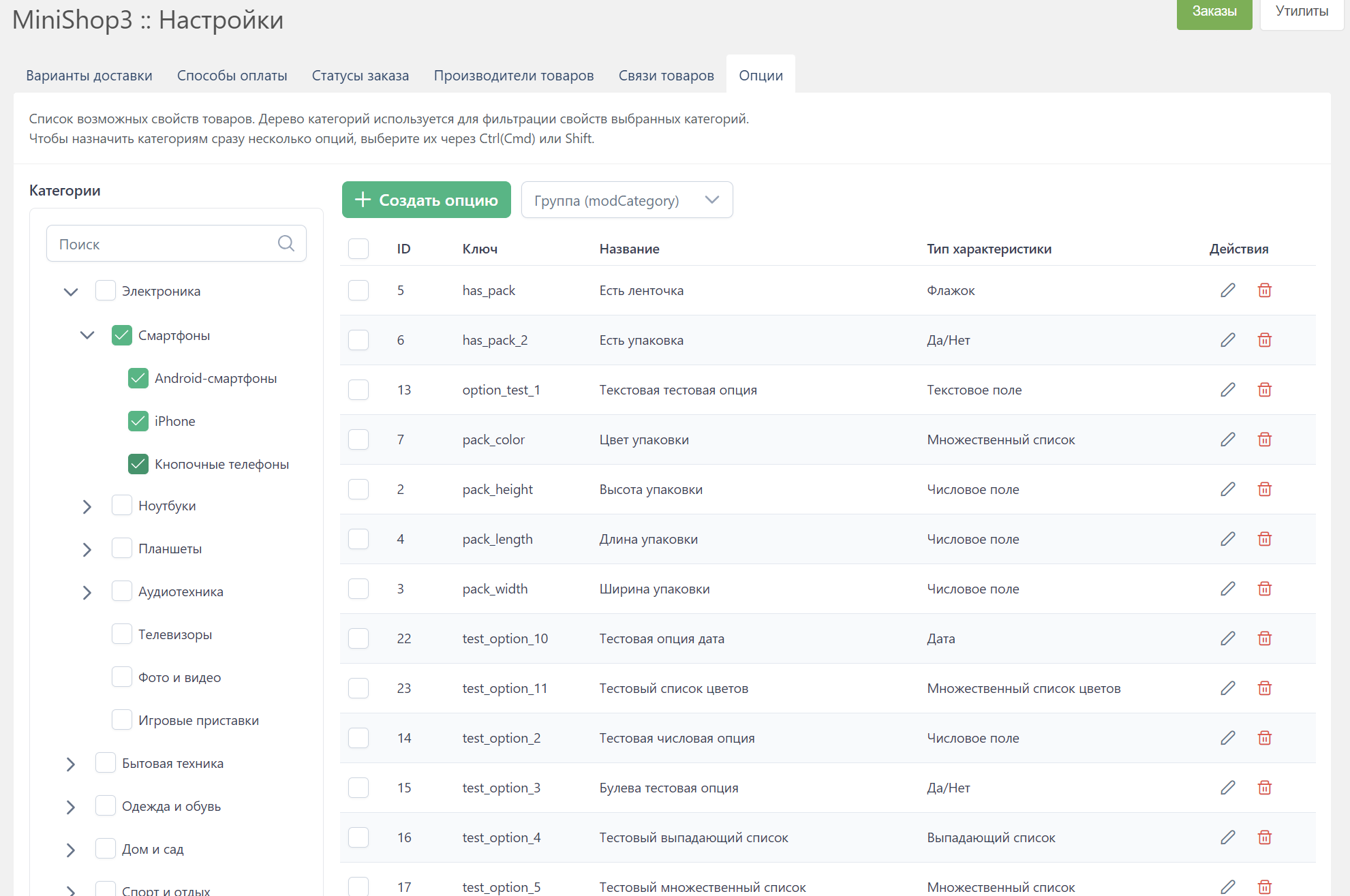Click pencil icon for pack_color row

(1227, 439)
